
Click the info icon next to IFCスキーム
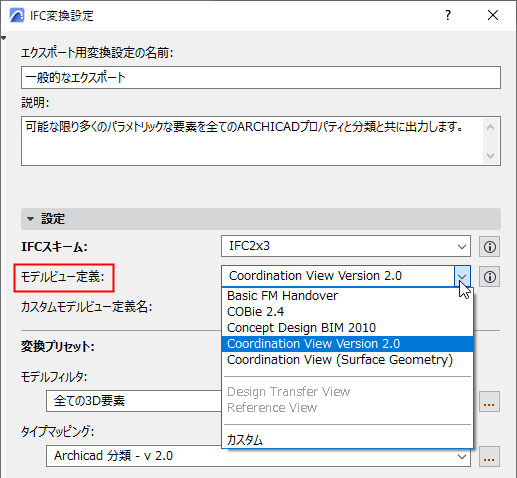coord(489,247)
